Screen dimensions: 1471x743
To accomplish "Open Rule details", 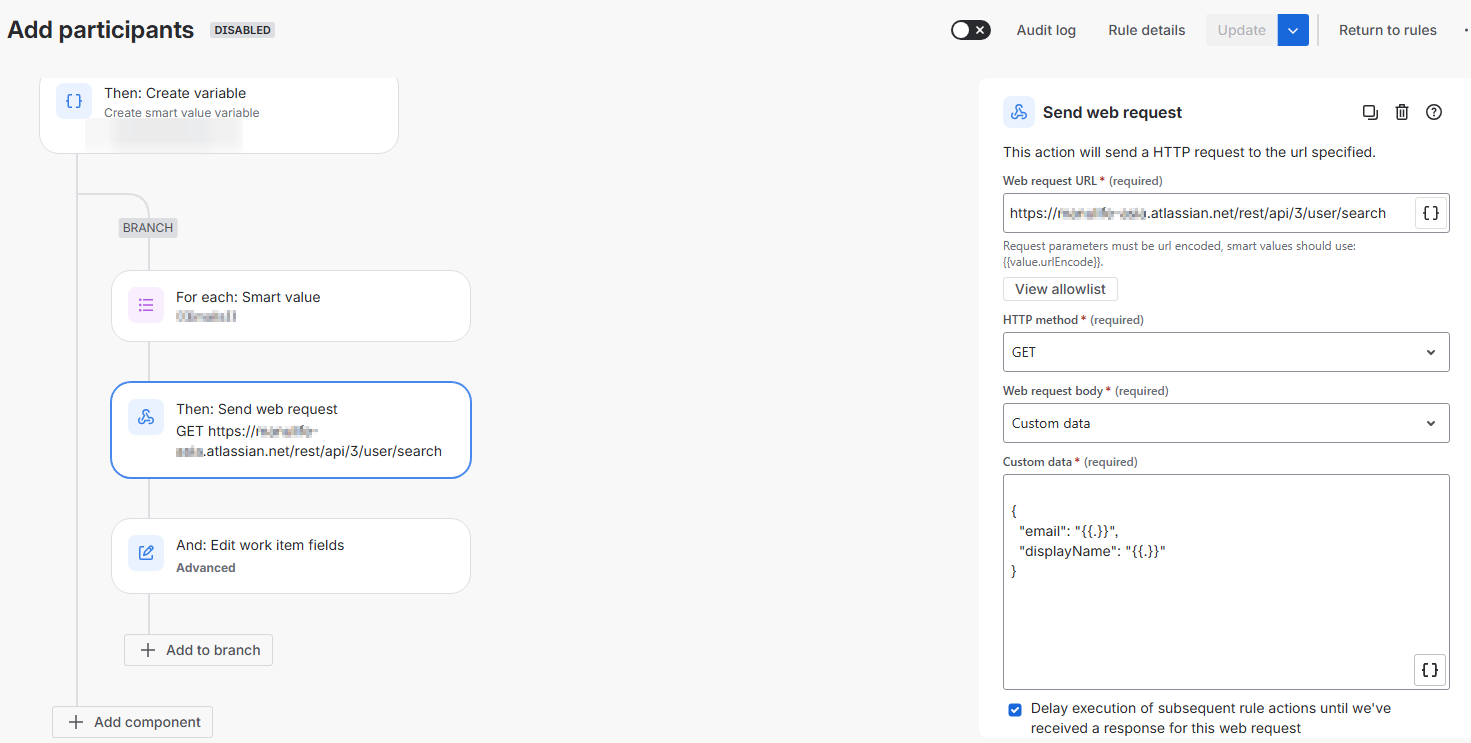I will tap(1146, 30).
